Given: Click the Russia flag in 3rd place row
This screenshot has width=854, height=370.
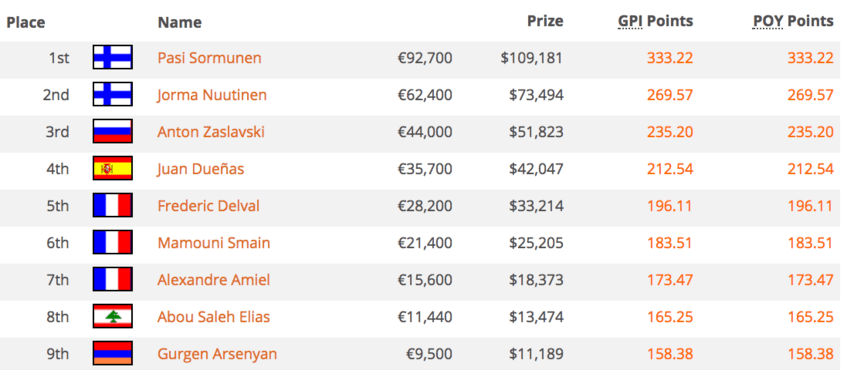Looking at the screenshot, I should (x=112, y=131).
